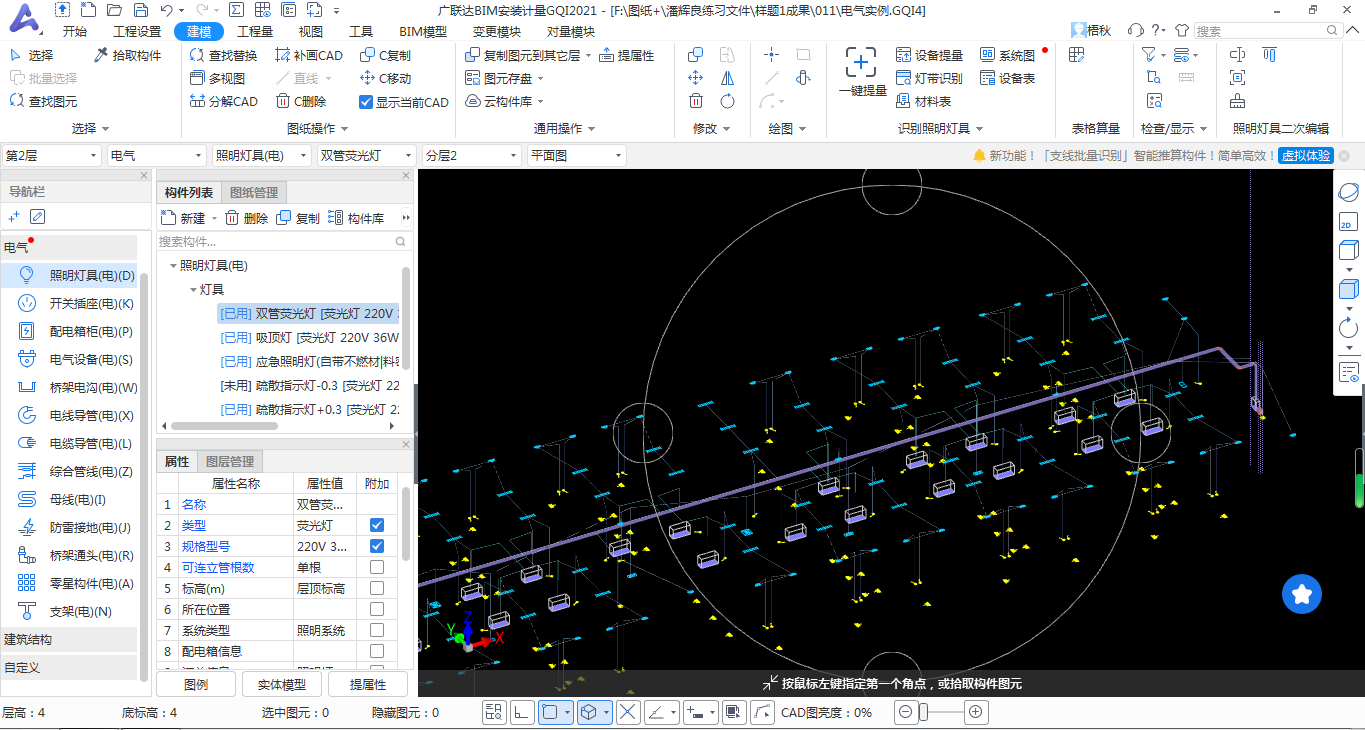
Task: Click the C移动 tool
Action: (x=385, y=78)
